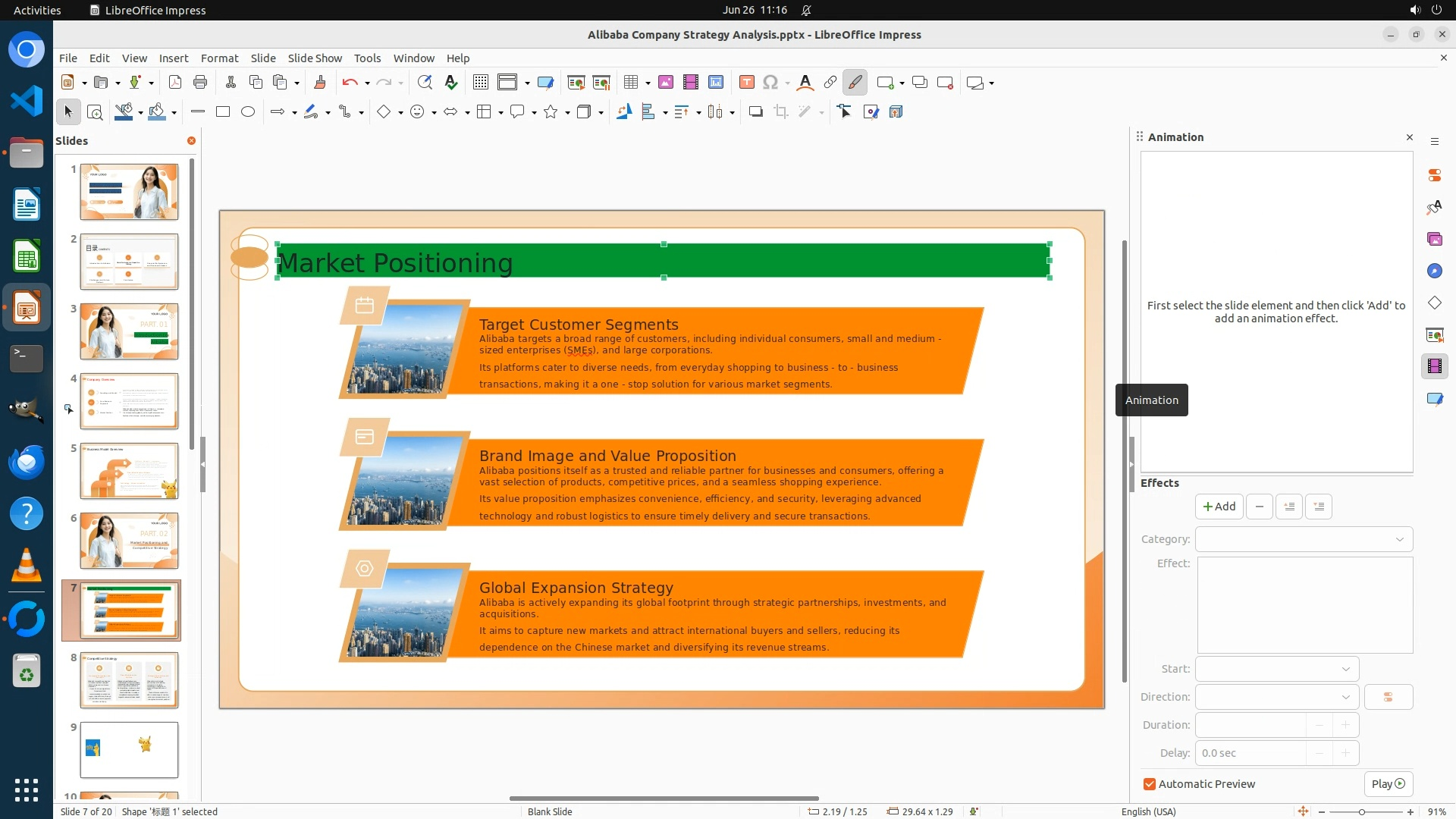Uncheck the Automatic Preview checkbox

pyautogui.click(x=1150, y=784)
